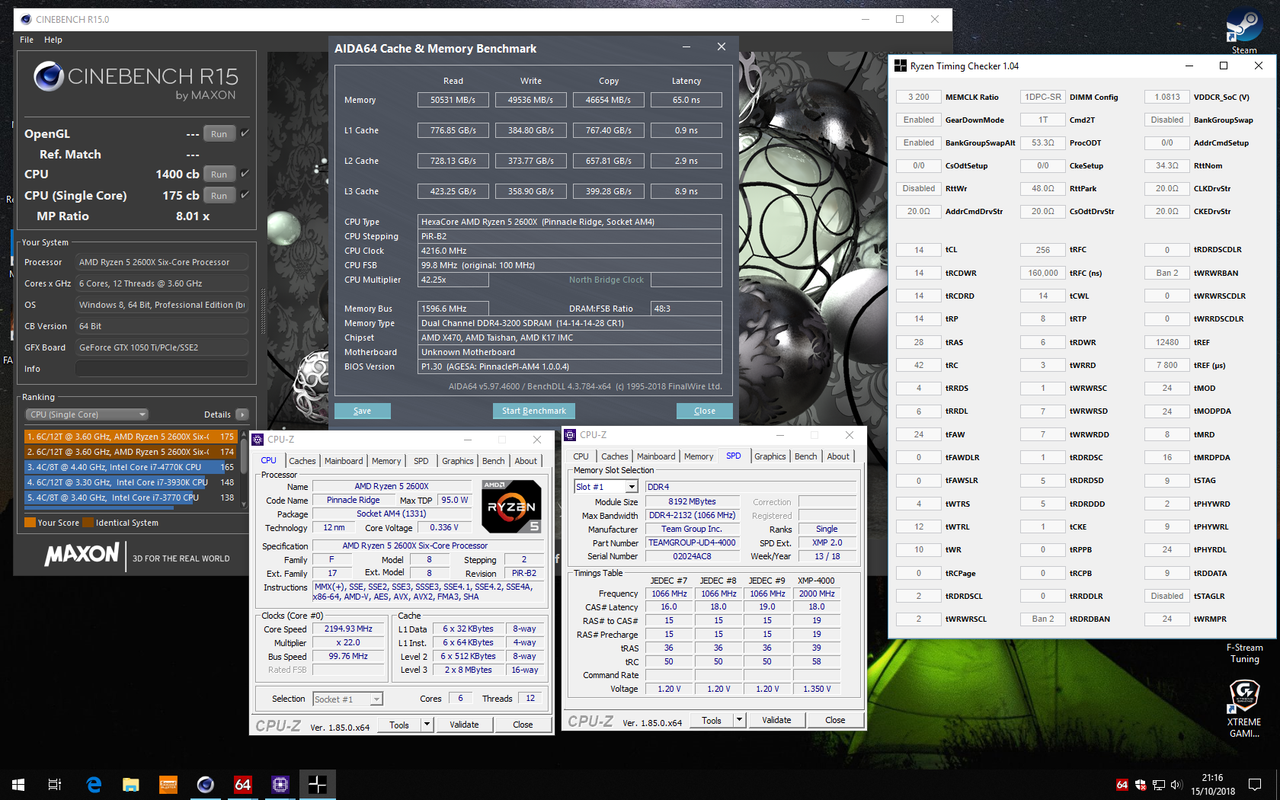1280x800 pixels.
Task: Click the Memory Latency 65.0 ns cell
Action: click(x=686, y=100)
